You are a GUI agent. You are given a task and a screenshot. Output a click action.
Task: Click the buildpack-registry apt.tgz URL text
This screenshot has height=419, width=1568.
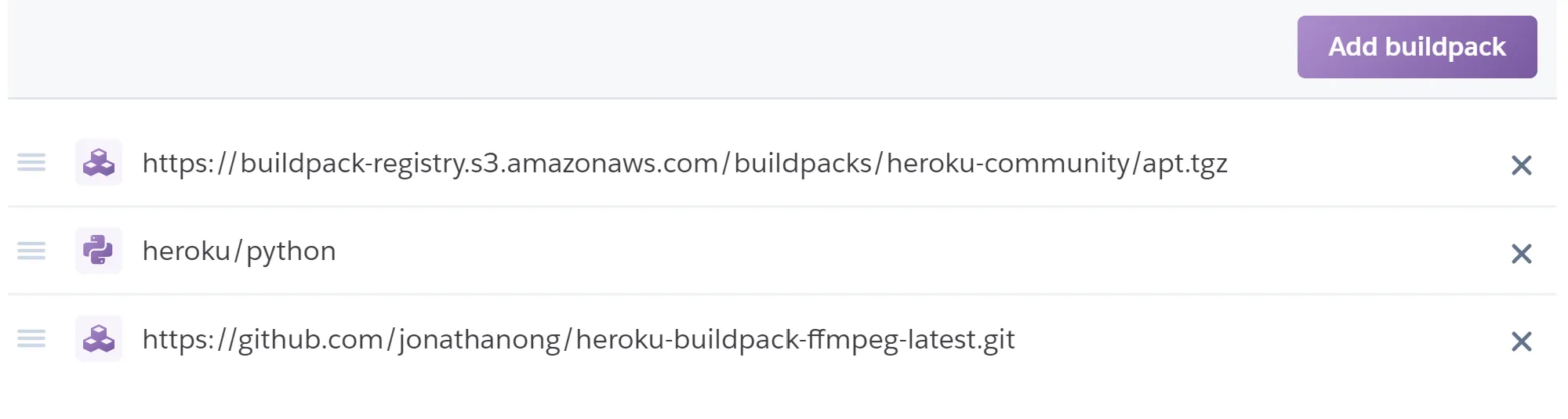[x=684, y=164]
